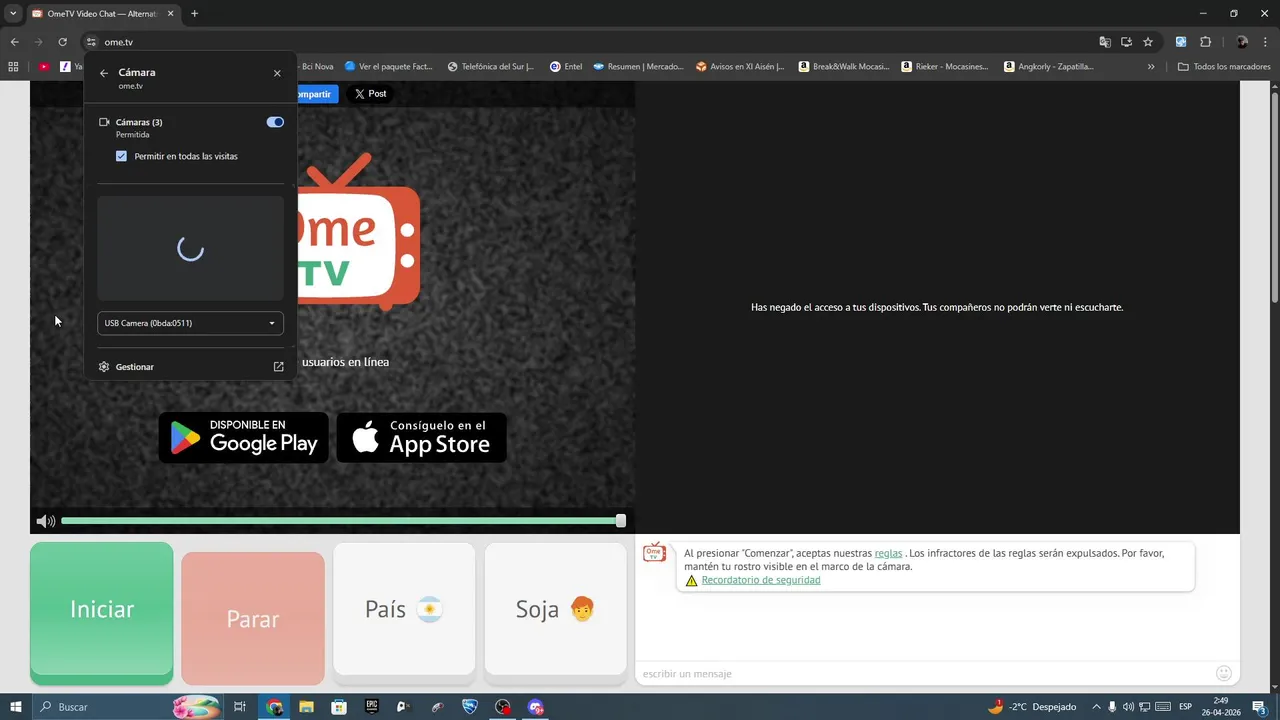Screen dimensions: 1280x720
Task: Click the Disponible en Google Play badge
Action: [244, 438]
